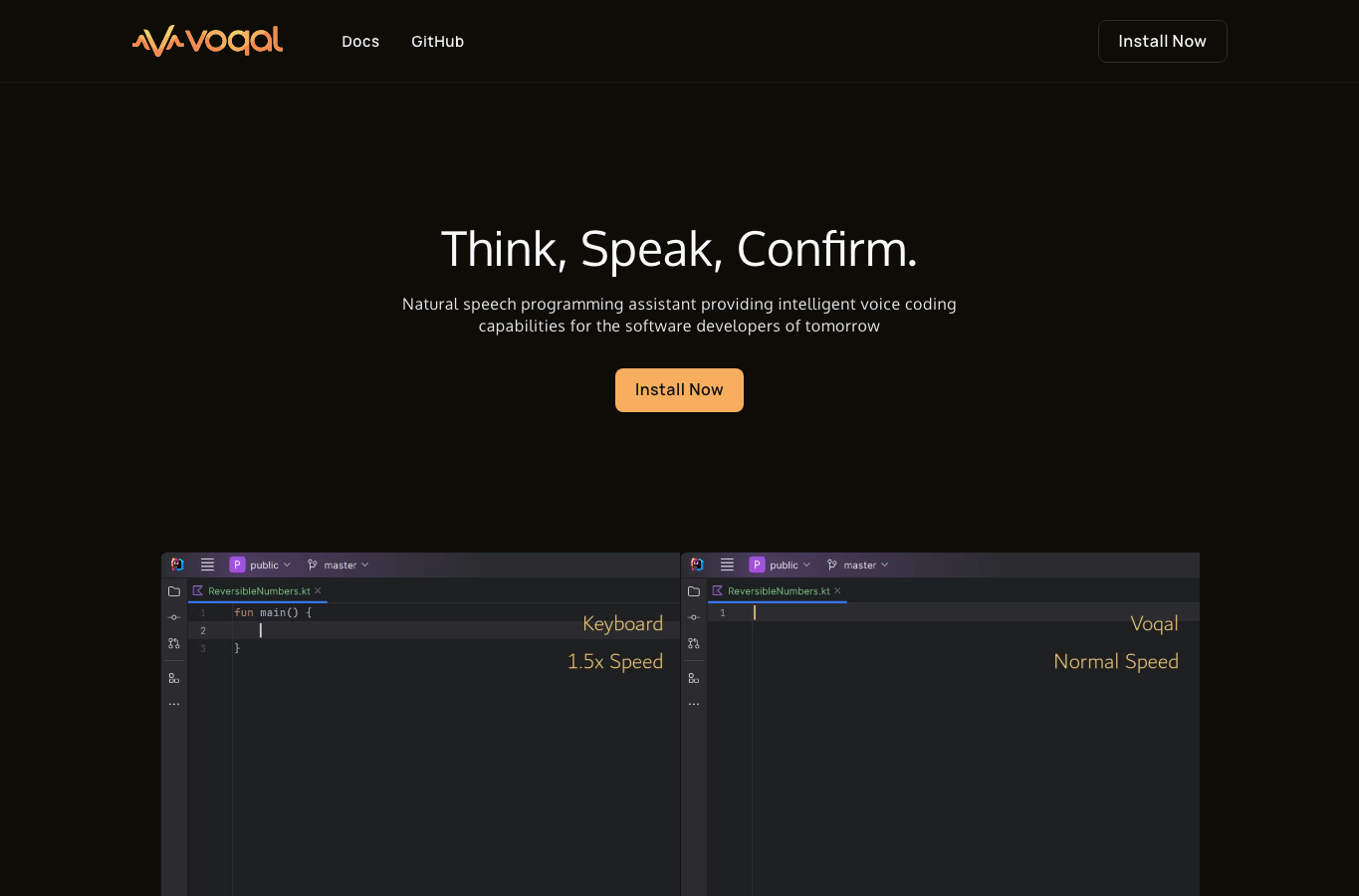
Task: Open the Docs page
Action: click(x=360, y=42)
